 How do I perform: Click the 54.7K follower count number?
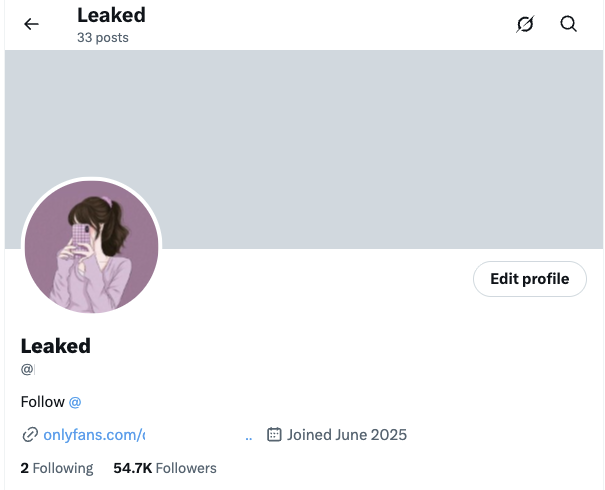pyautogui.click(x=133, y=468)
